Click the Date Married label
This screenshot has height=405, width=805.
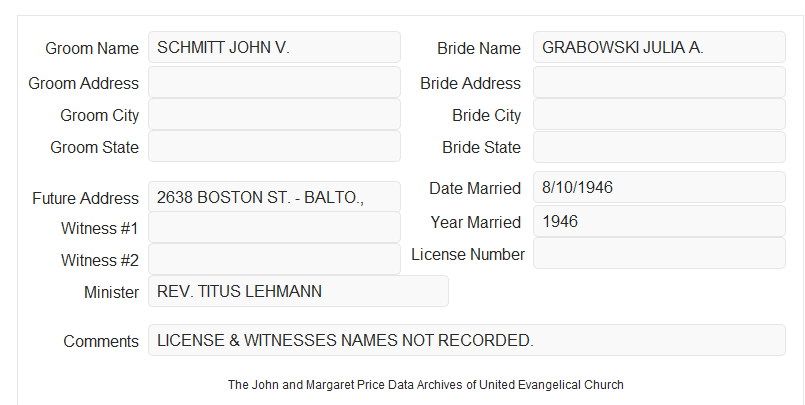pyautogui.click(x=475, y=188)
